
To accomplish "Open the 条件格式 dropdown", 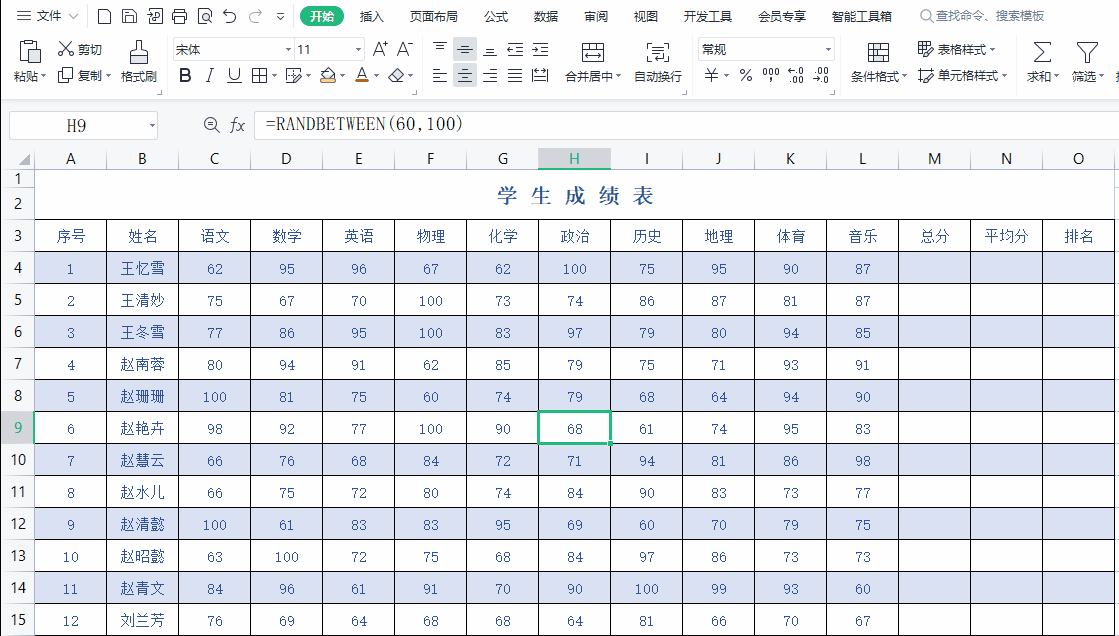I will click(x=879, y=61).
